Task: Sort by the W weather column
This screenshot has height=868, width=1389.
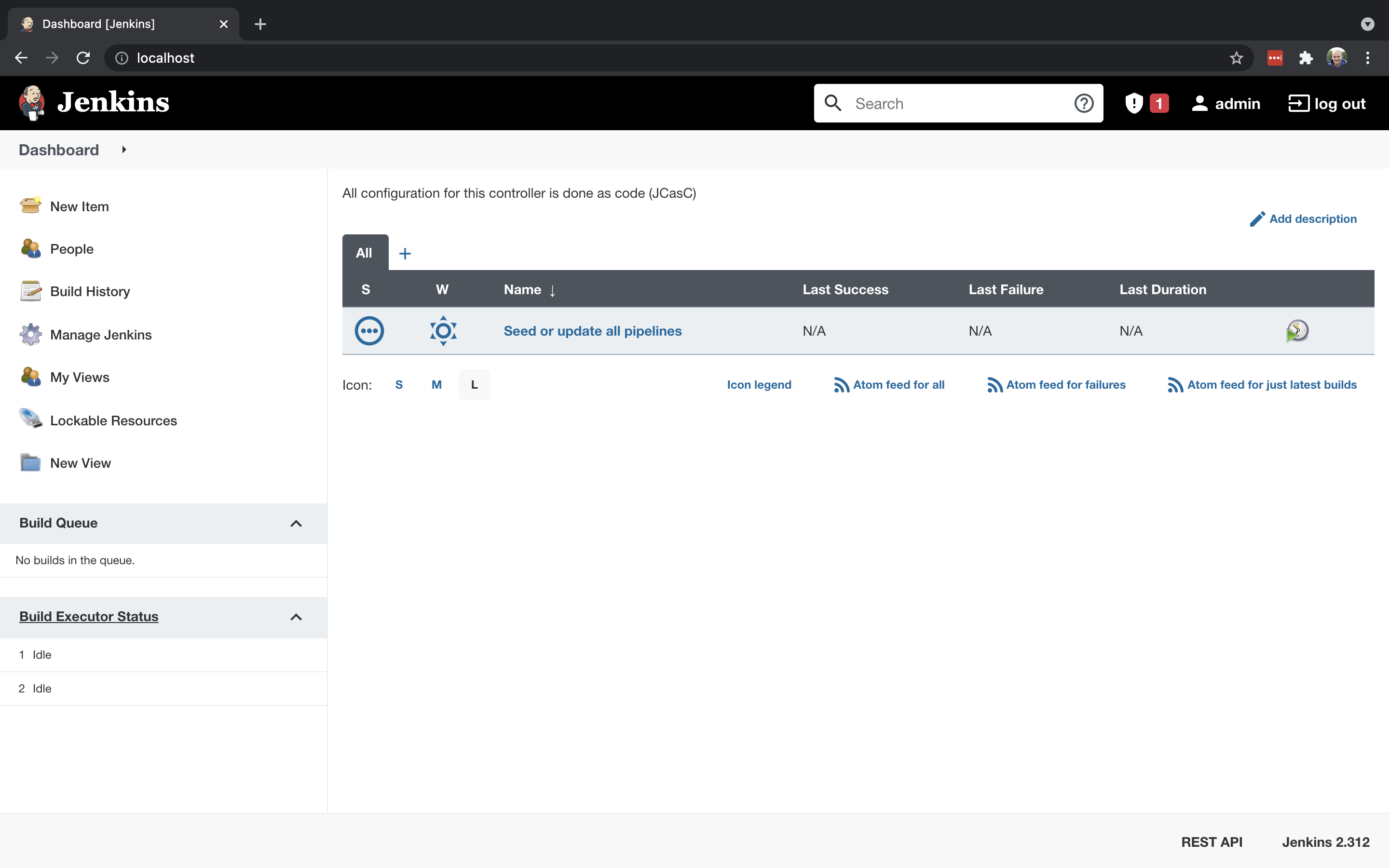Action: [442, 289]
